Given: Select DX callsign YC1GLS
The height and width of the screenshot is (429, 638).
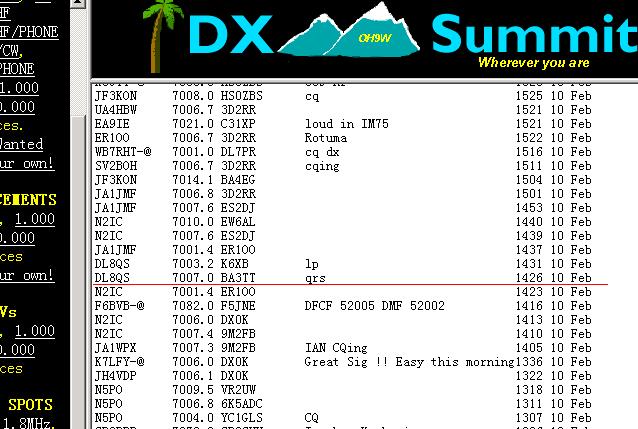Looking at the screenshot, I should (x=242, y=418).
